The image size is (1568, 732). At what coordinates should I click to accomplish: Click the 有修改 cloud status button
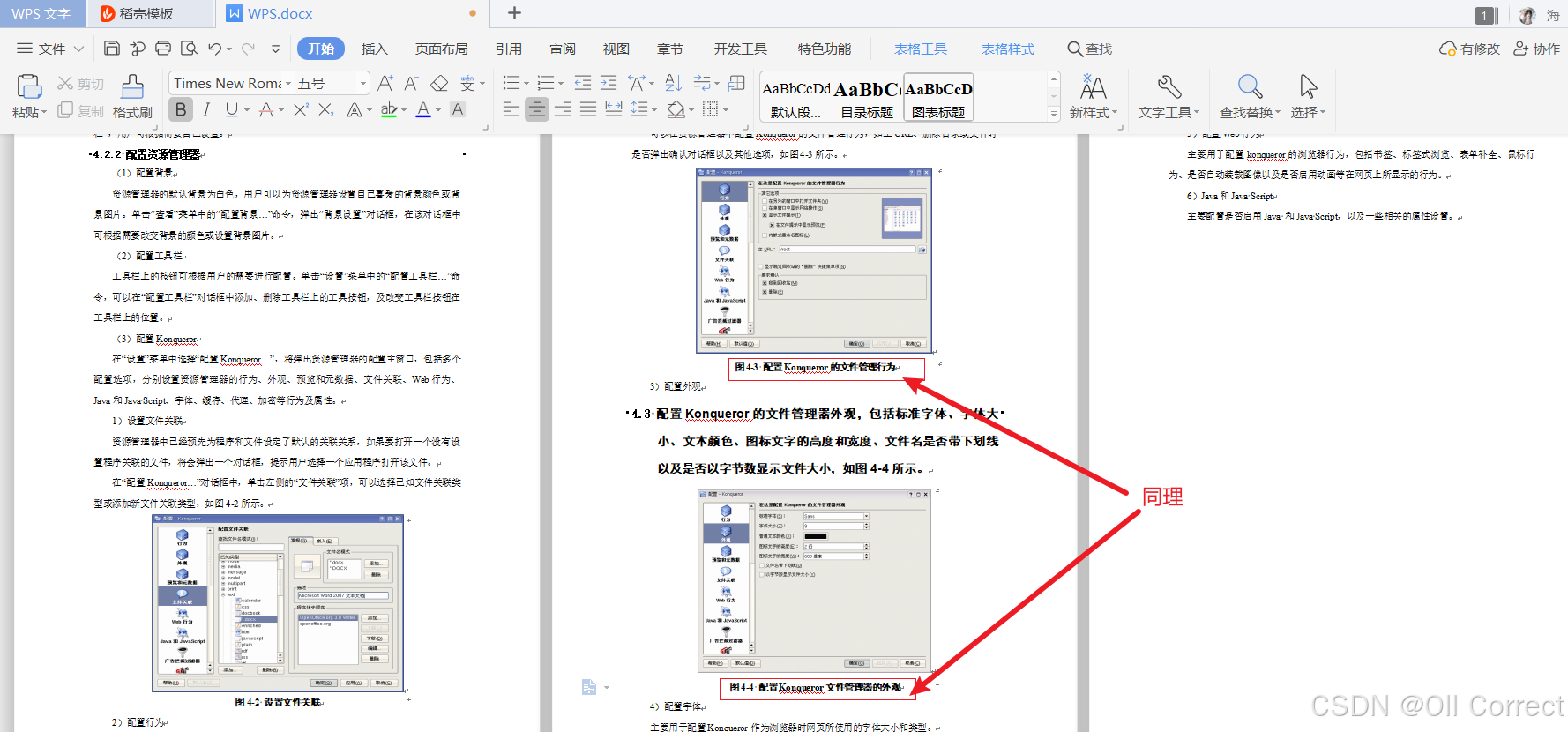tap(1469, 49)
